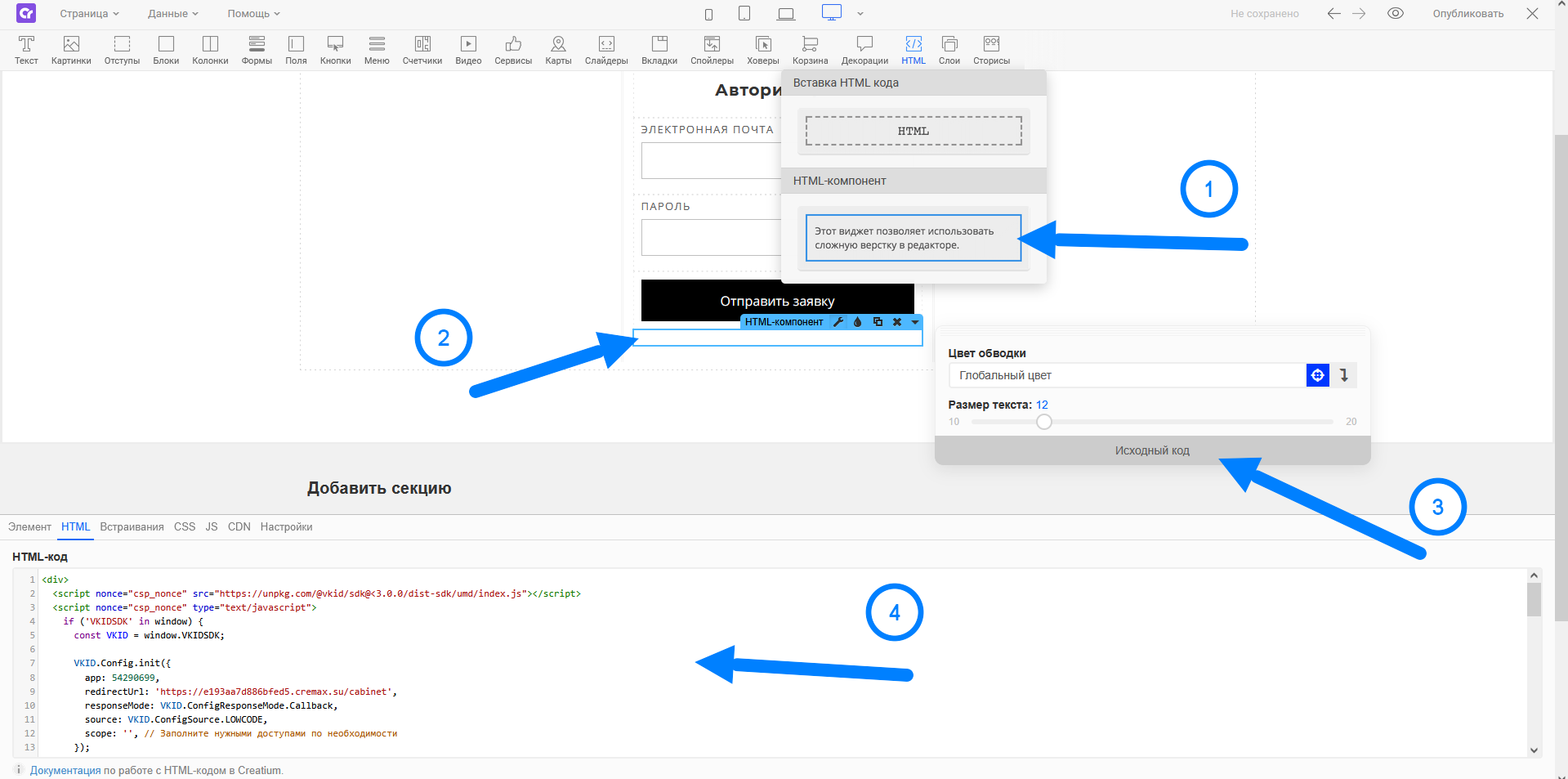Image resolution: width=1568 pixels, height=779 pixels.
Task: Open the Страница menu
Action: point(89,14)
